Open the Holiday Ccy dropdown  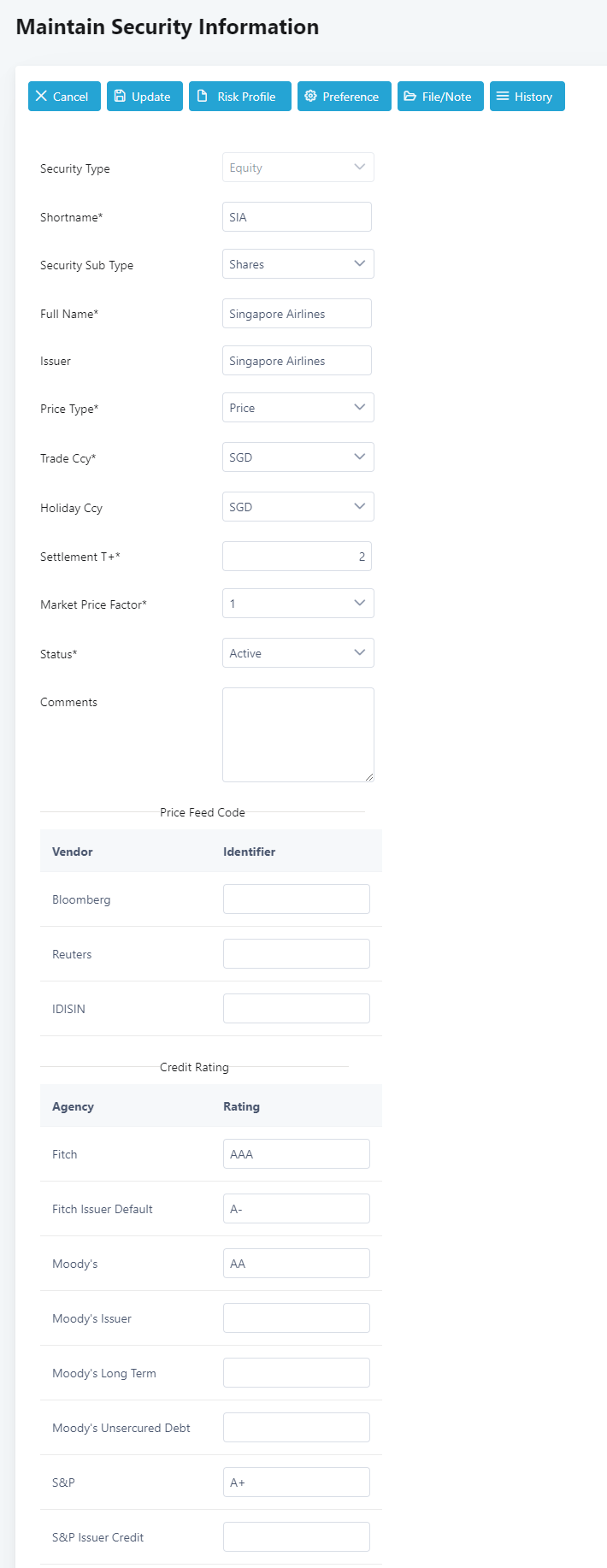pyautogui.click(x=298, y=507)
